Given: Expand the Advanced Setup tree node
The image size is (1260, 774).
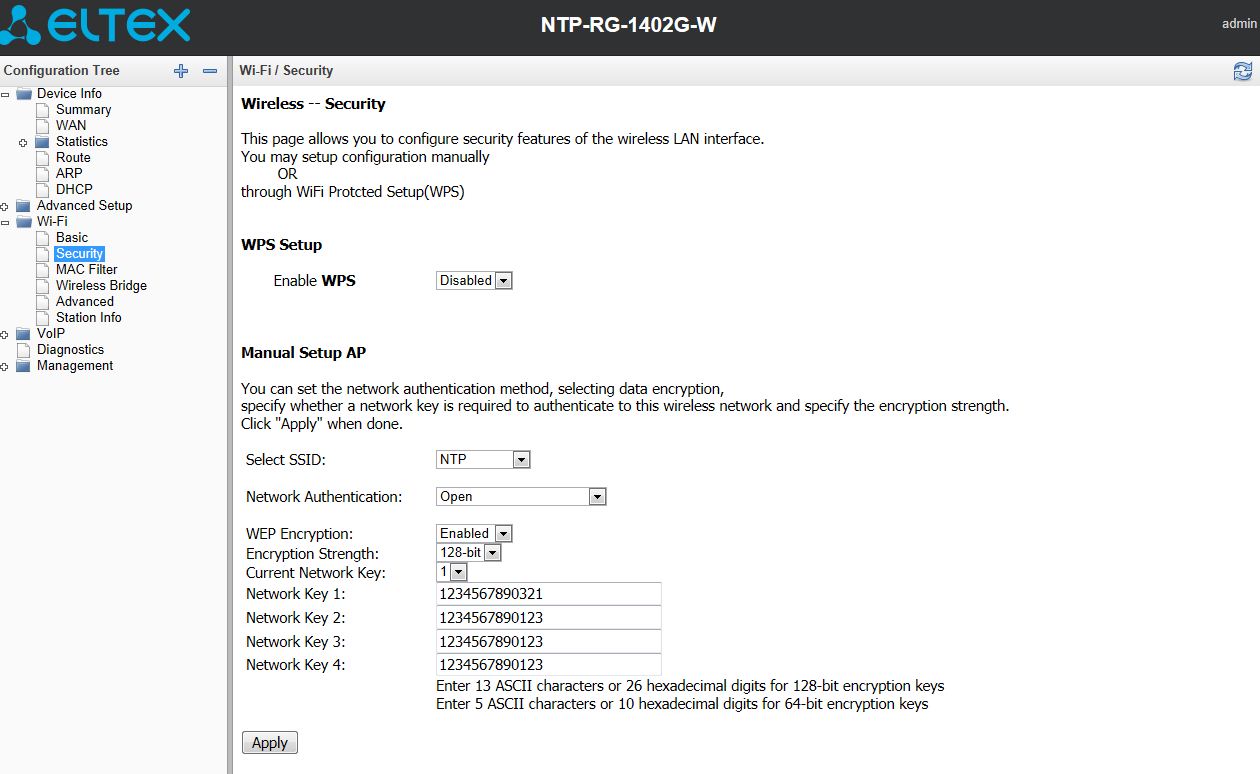Looking at the screenshot, I should [x=5, y=207].
